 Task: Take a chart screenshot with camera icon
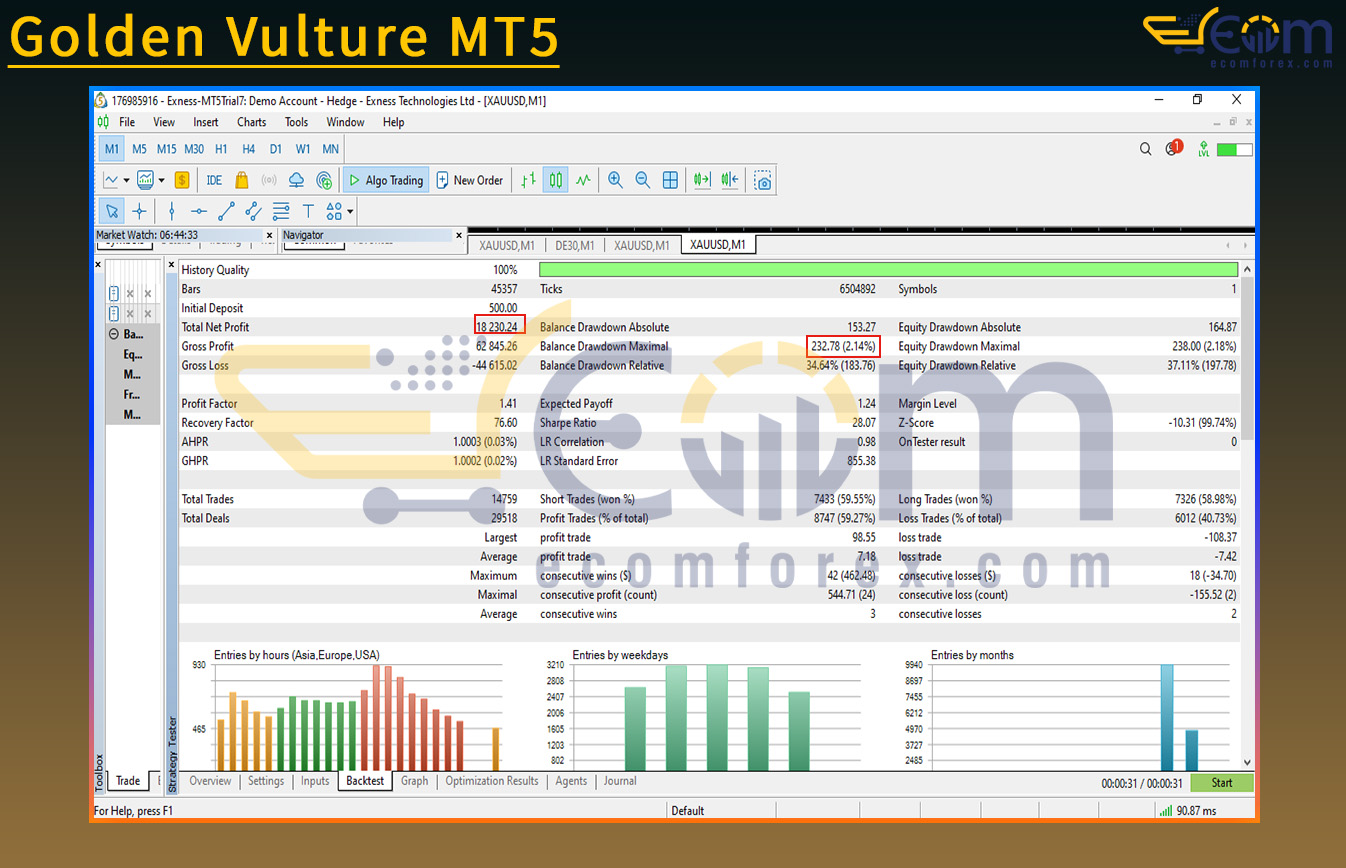tap(763, 180)
